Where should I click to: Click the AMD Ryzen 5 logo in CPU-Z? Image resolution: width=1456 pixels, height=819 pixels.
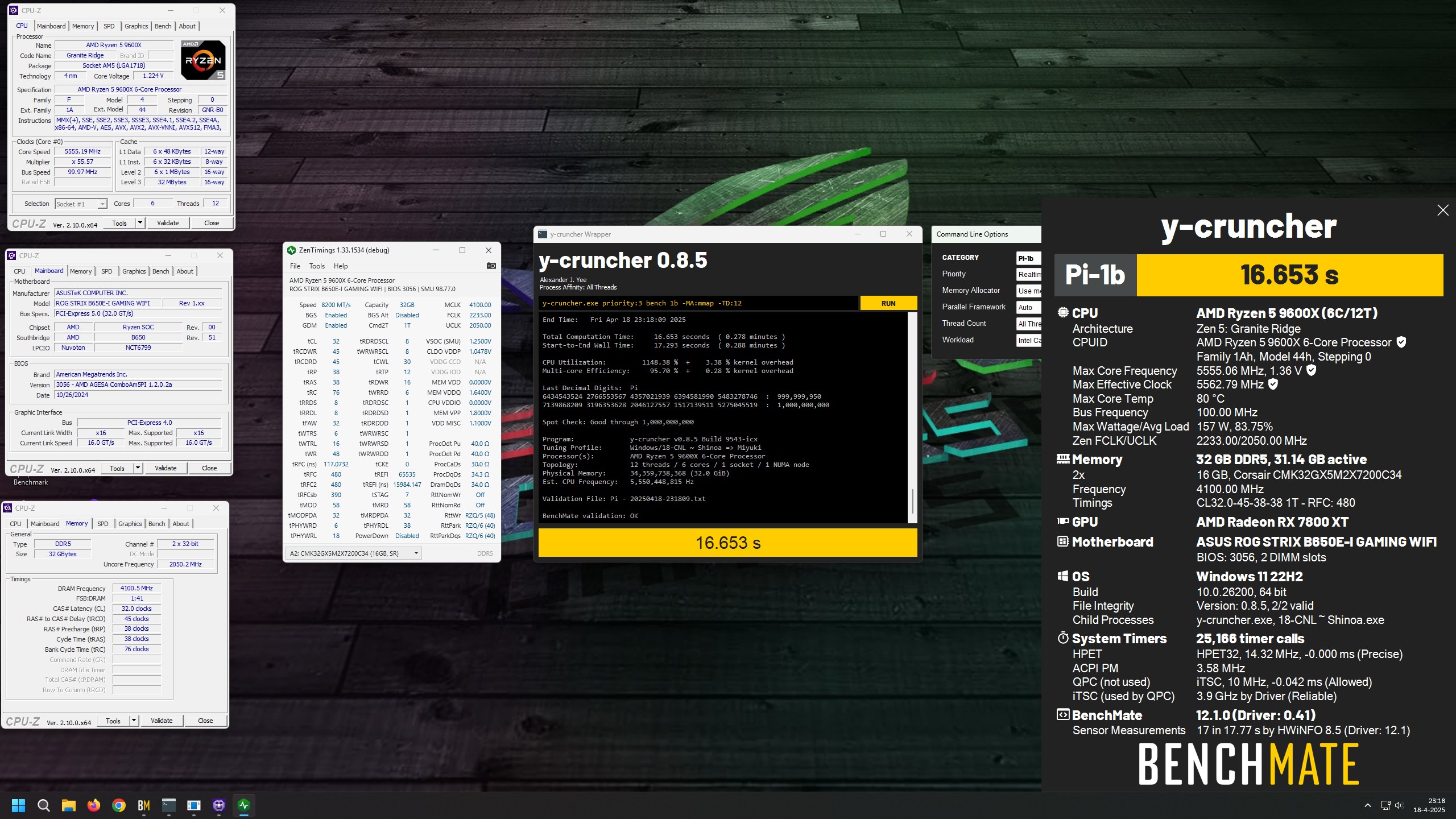click(x=203, y=60)
